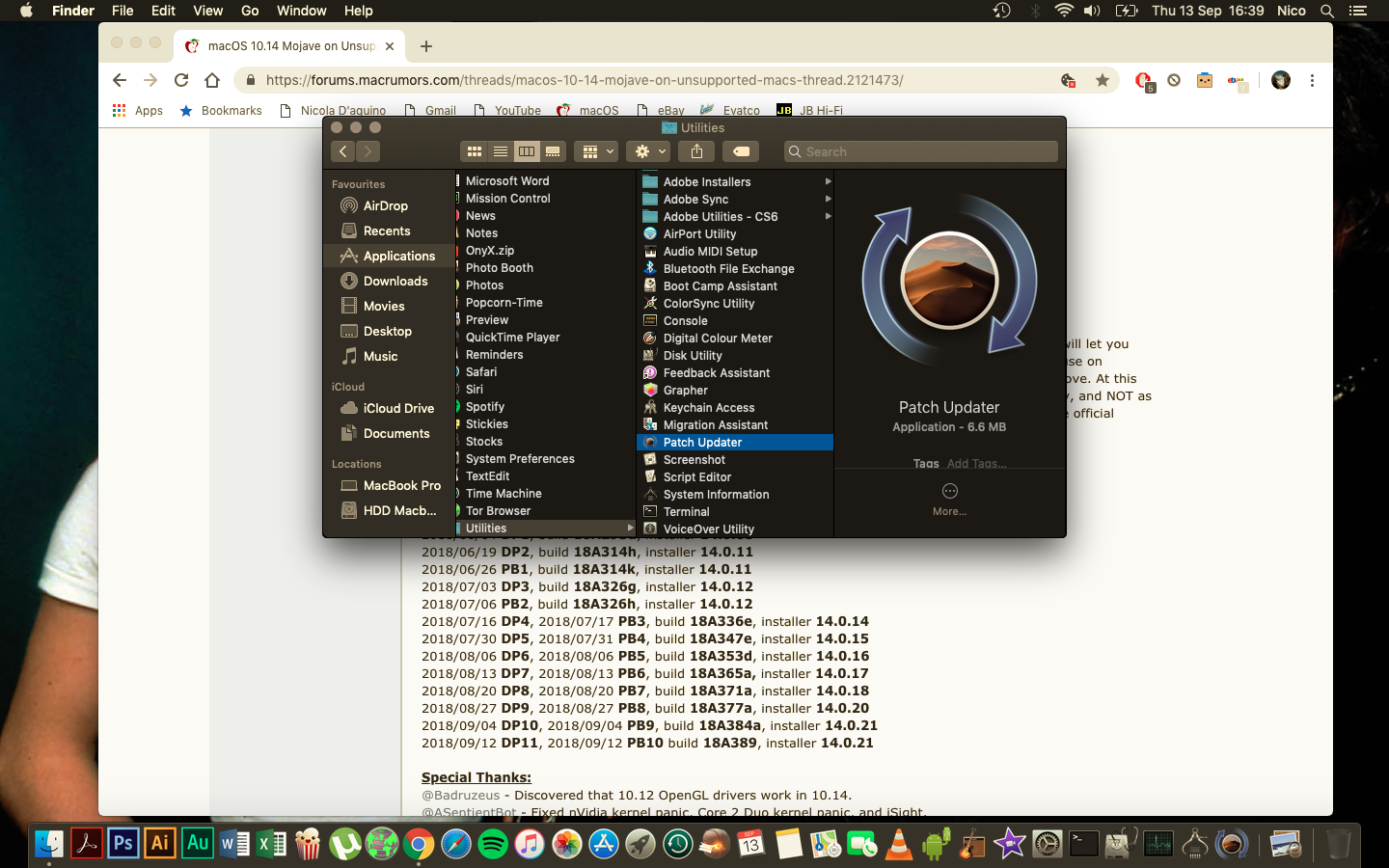Select Recents in Finder sidebar
Viewport: 1389px width, 868px height.
[x=387, y=231]
